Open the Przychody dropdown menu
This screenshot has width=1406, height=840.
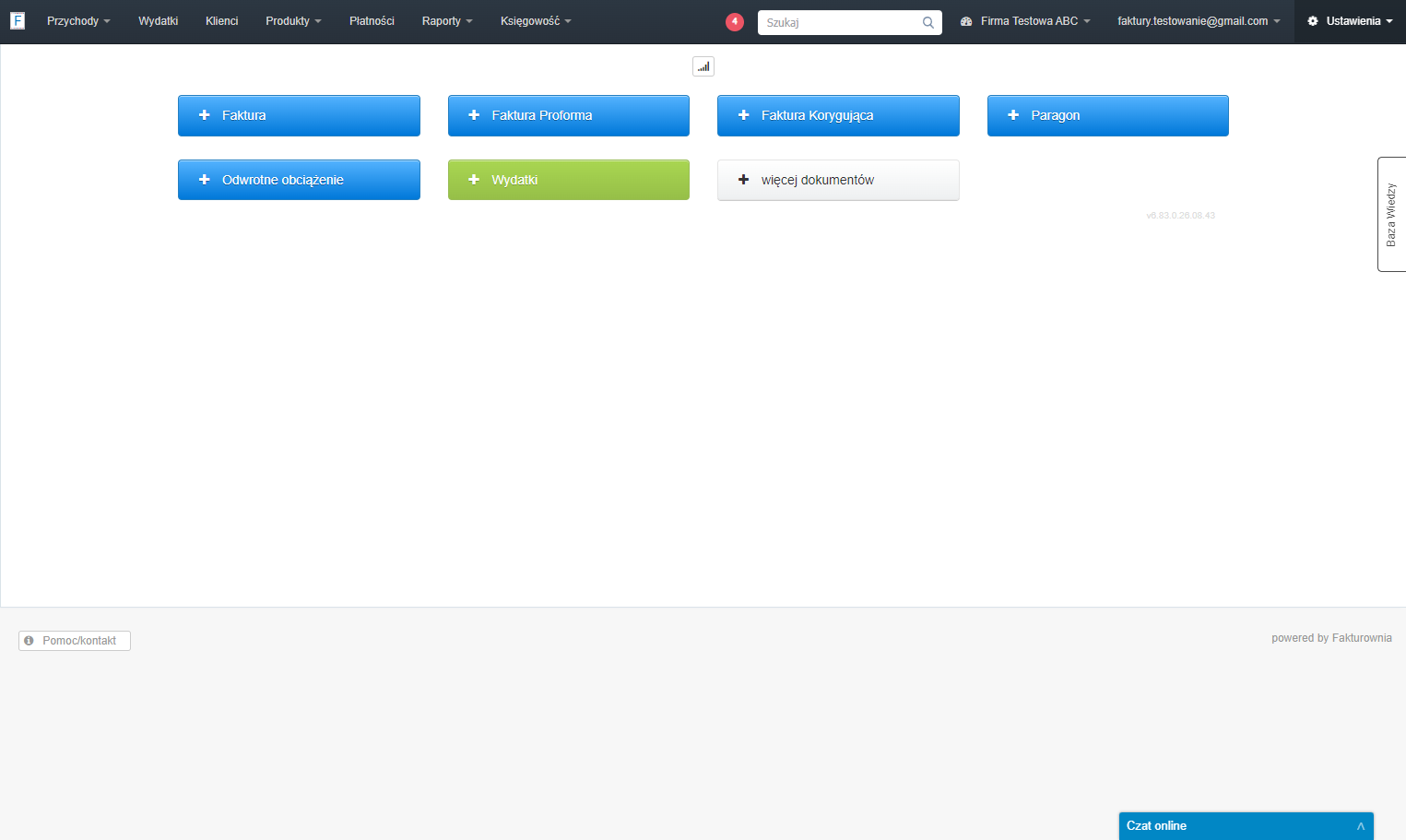click(x=78, y=21)
